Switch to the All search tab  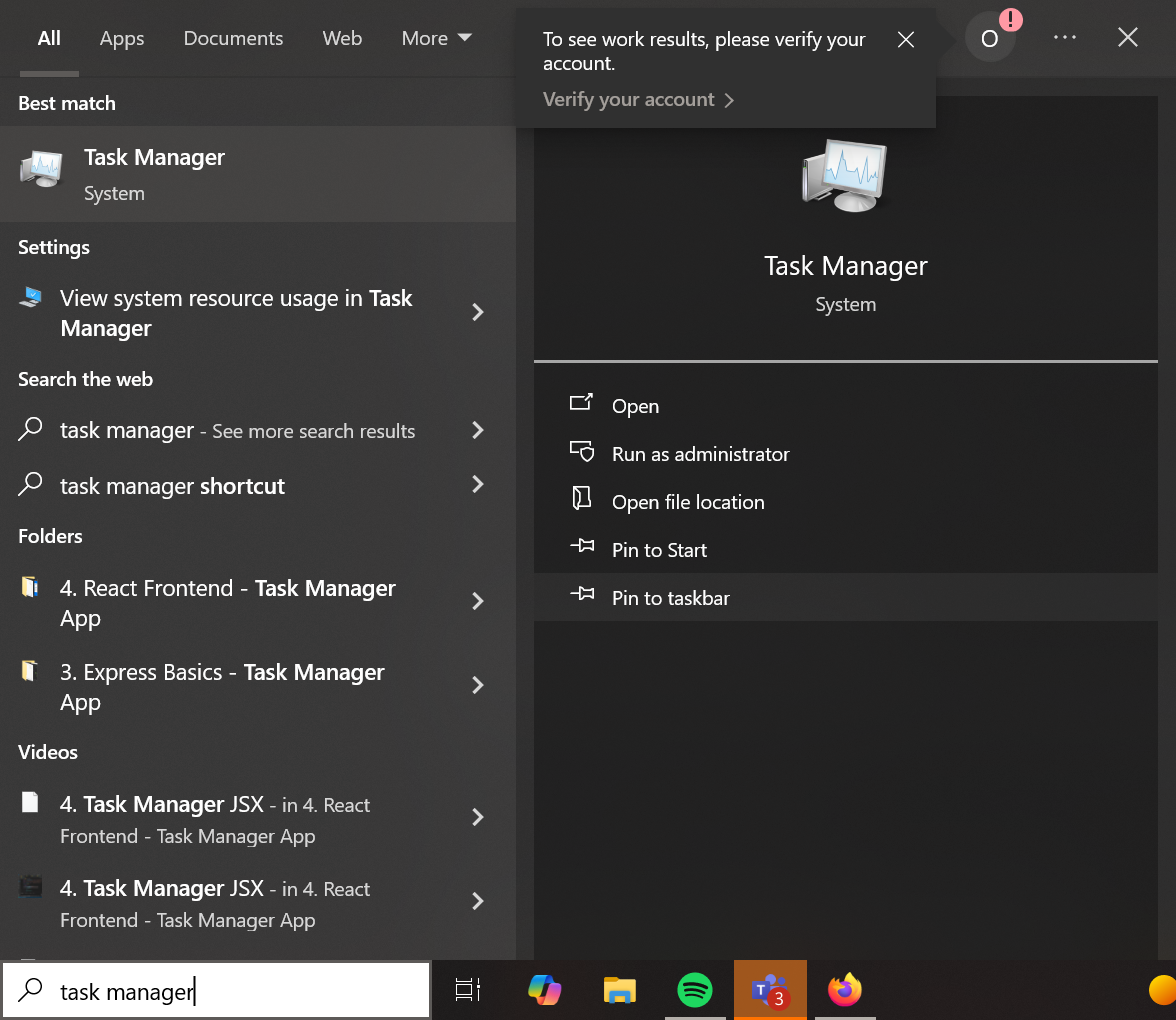50,38
